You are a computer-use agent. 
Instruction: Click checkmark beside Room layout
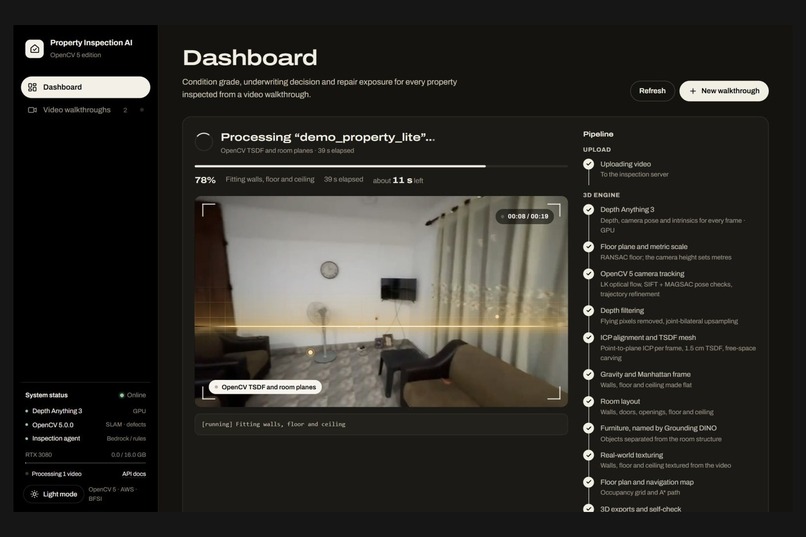click(589, 401)
